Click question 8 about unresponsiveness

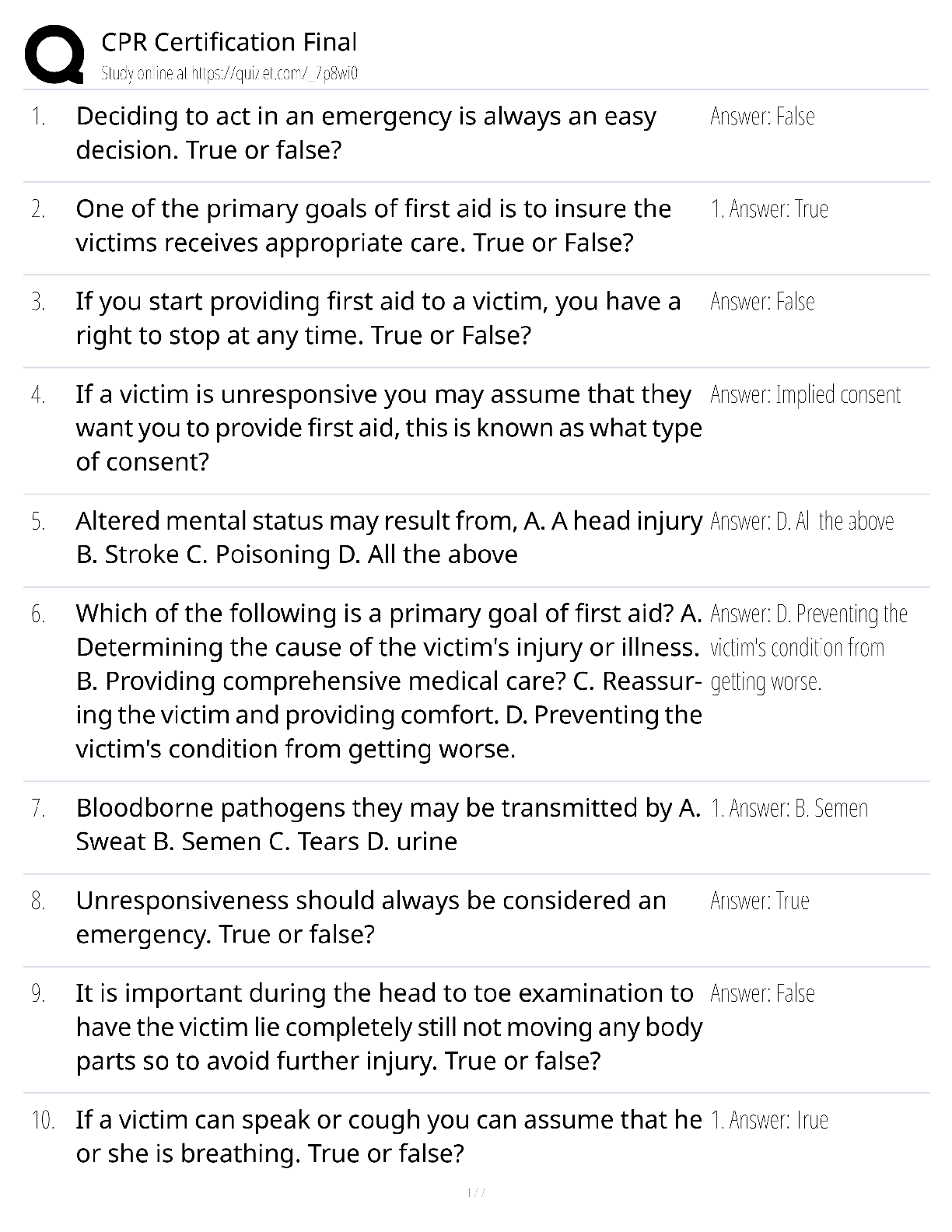(371, 917)
